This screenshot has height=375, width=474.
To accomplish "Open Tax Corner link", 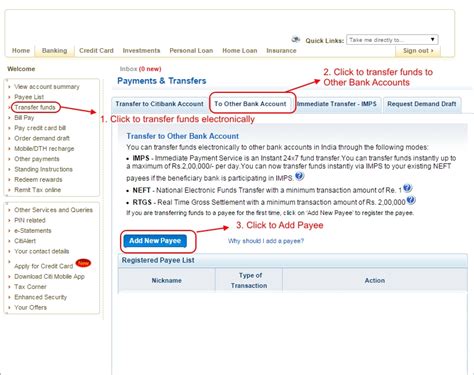I will 30,287.
